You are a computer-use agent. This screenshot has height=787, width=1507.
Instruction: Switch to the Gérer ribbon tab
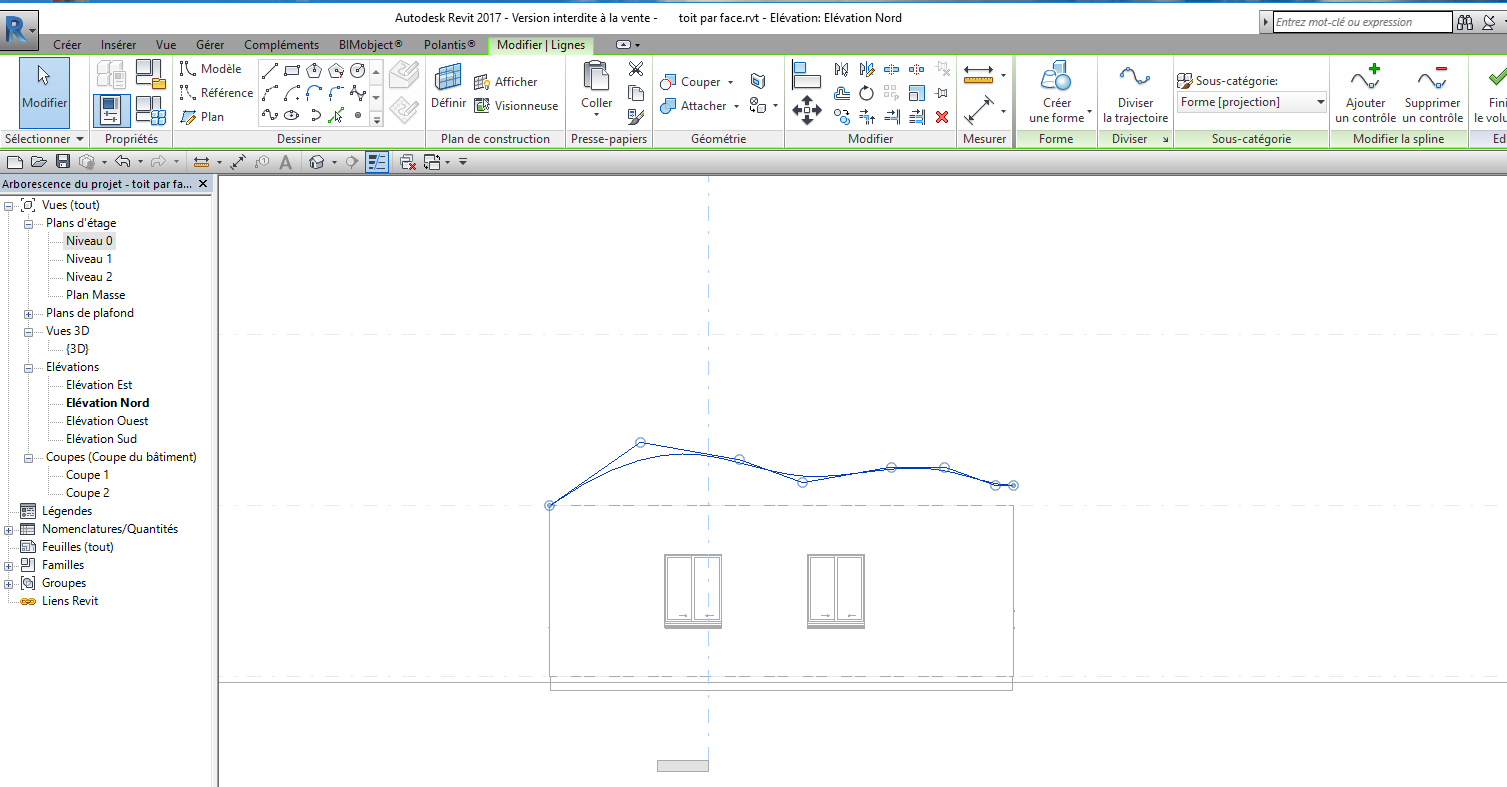210,45
